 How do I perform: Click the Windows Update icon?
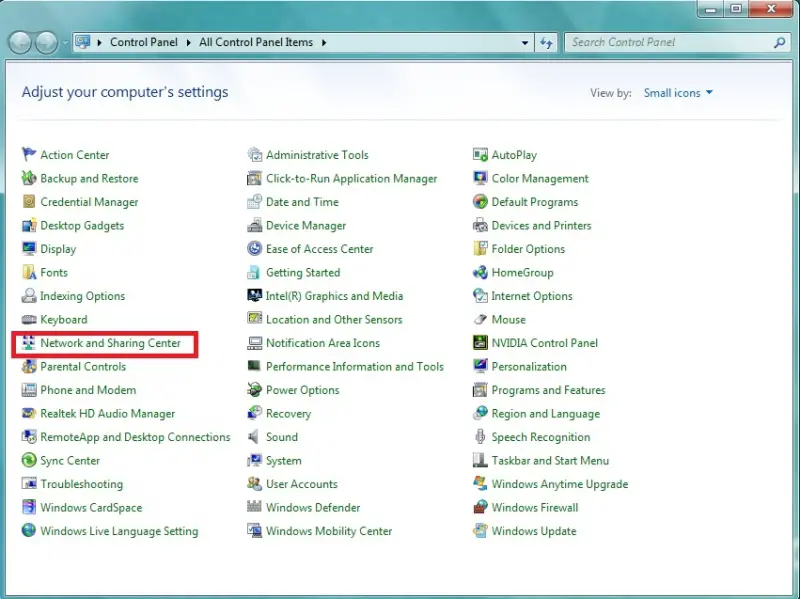[480, 530]
